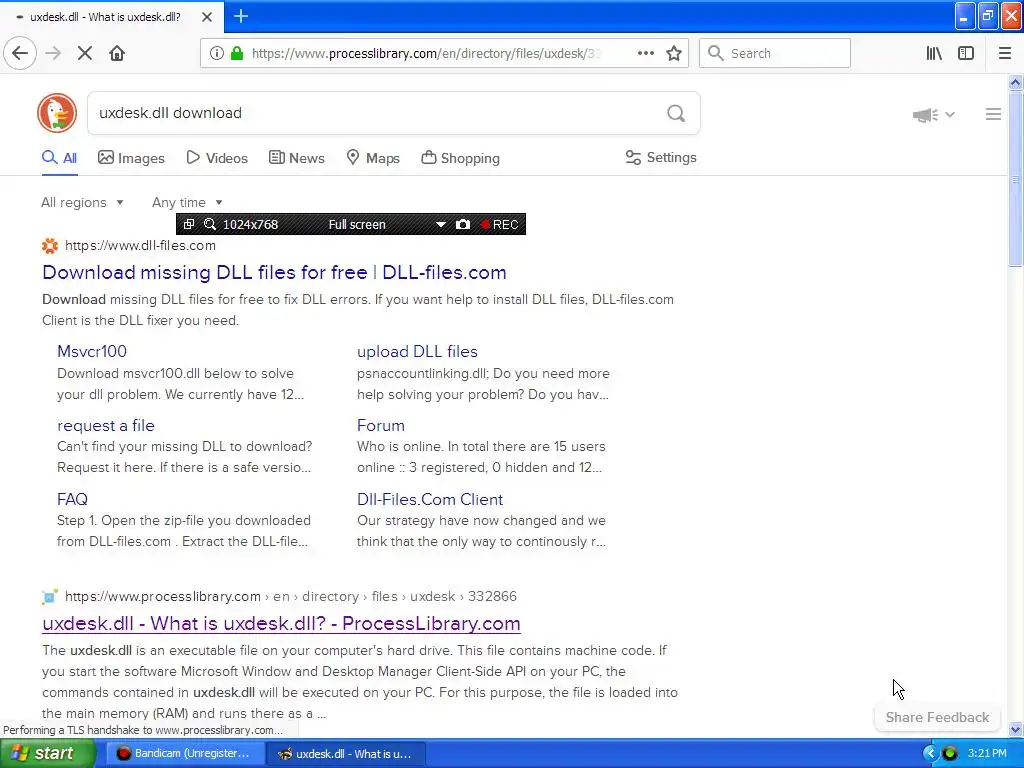1024x768 pixels.
Task: Open Download missing DLL files result link
Action: coord(274,272)
